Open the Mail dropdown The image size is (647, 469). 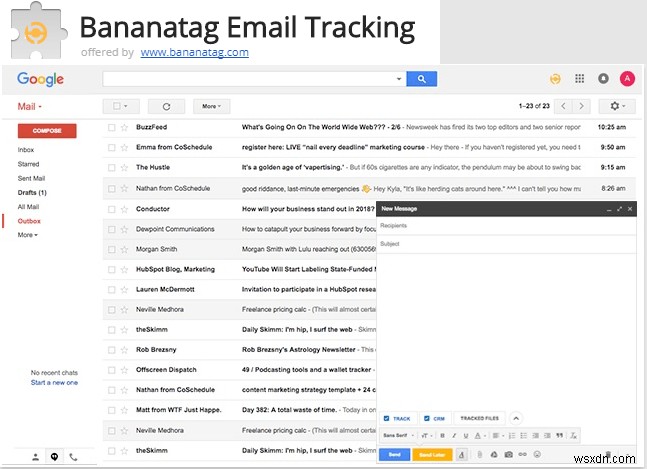(29, 106)
